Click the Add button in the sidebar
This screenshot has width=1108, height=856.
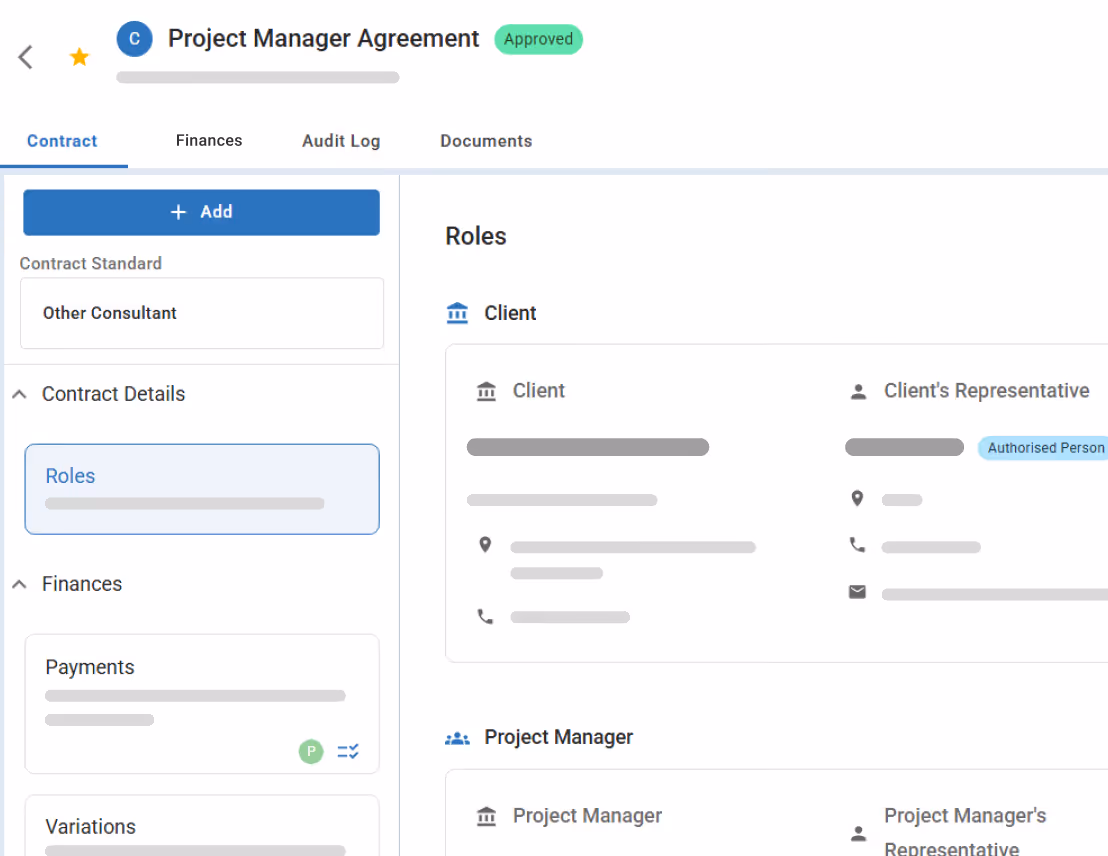201,212
